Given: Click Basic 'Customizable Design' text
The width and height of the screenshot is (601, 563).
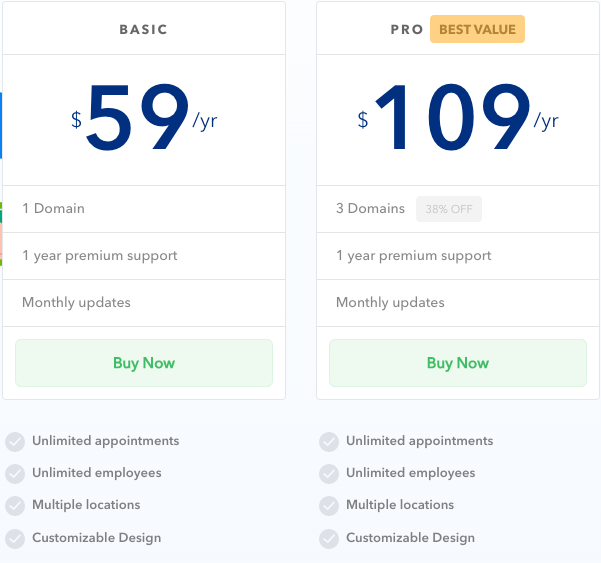Looking at the screenshot, I should pos(97,538).
